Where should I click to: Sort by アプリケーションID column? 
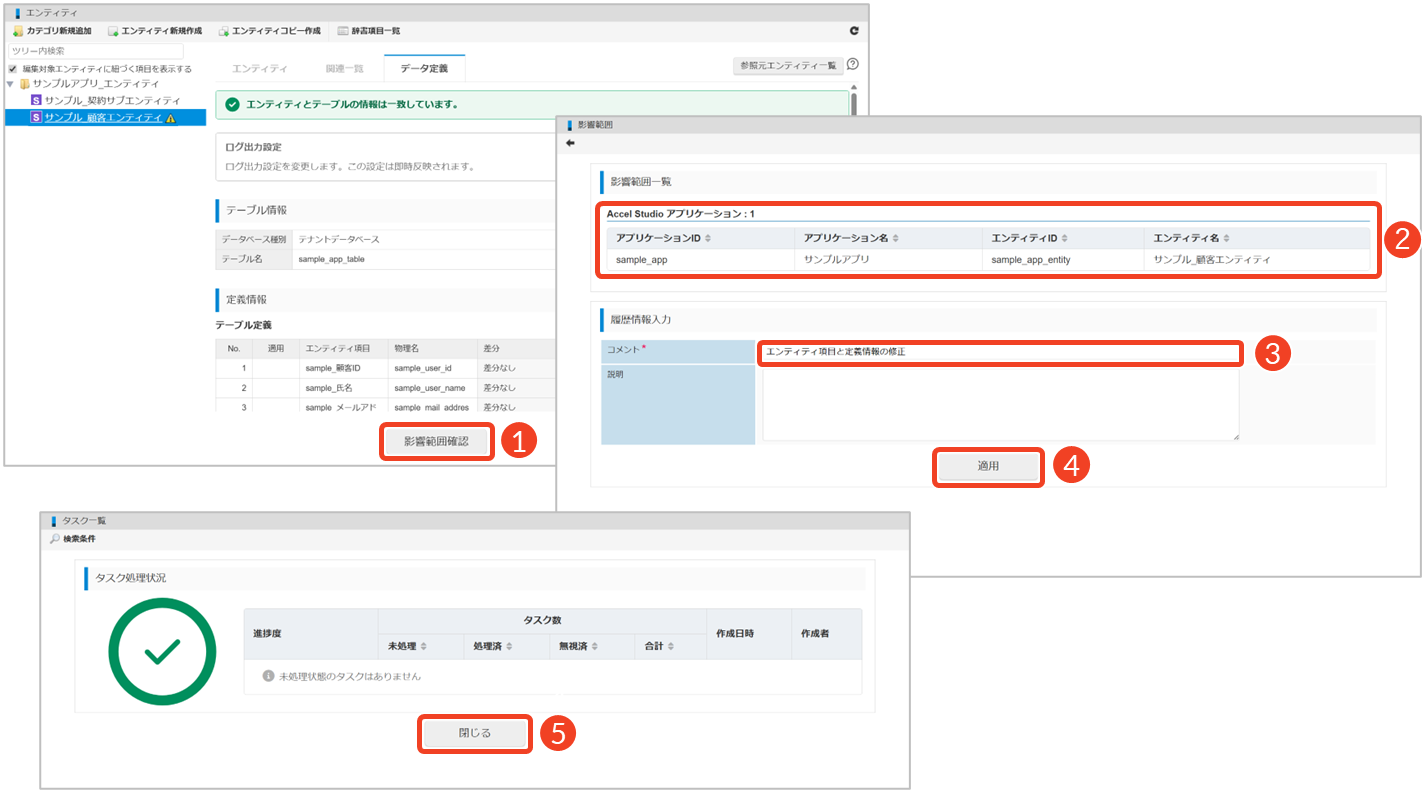pyautogui.click(x=708, y=238)
